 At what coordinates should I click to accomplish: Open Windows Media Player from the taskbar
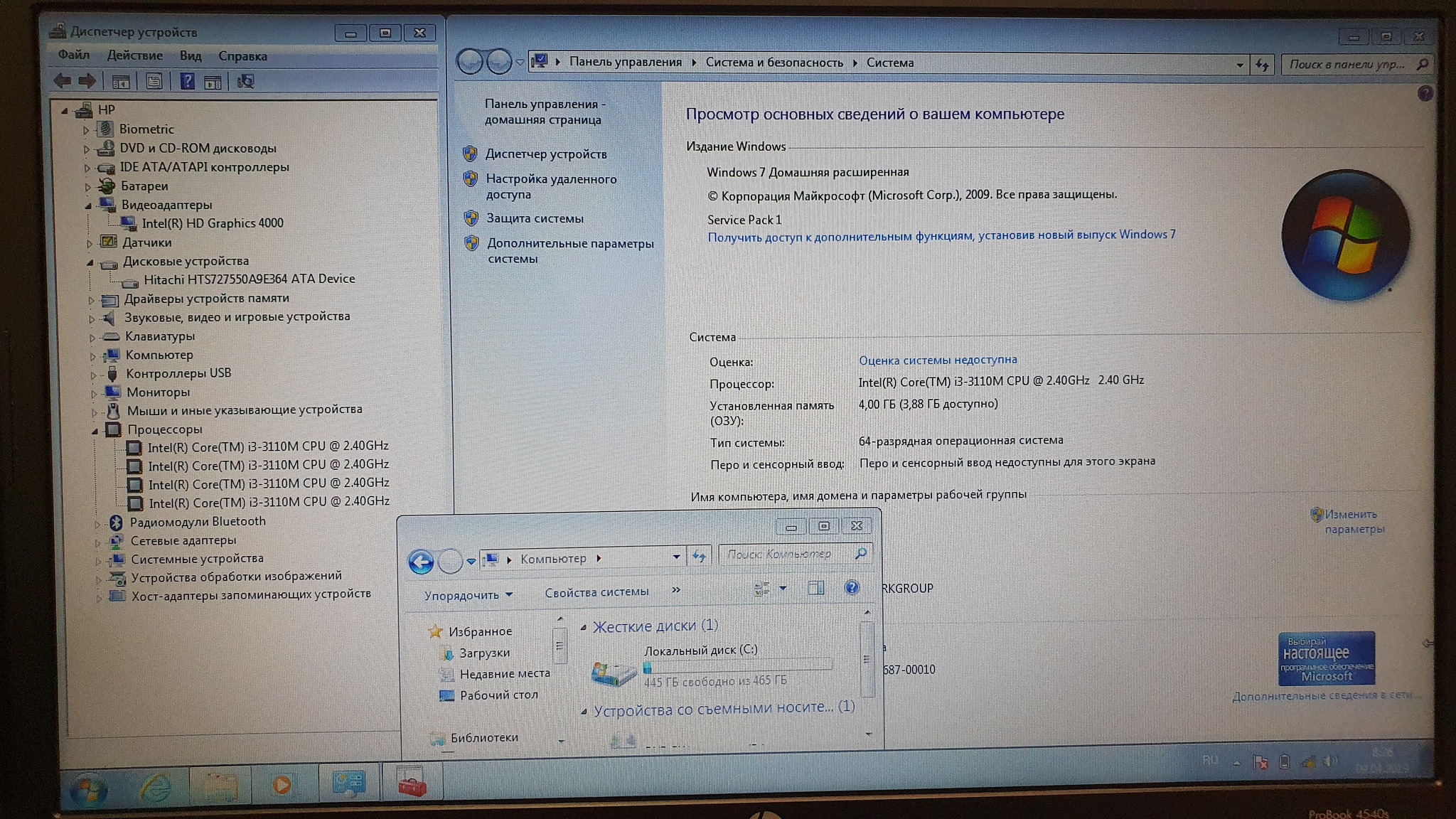282,785
